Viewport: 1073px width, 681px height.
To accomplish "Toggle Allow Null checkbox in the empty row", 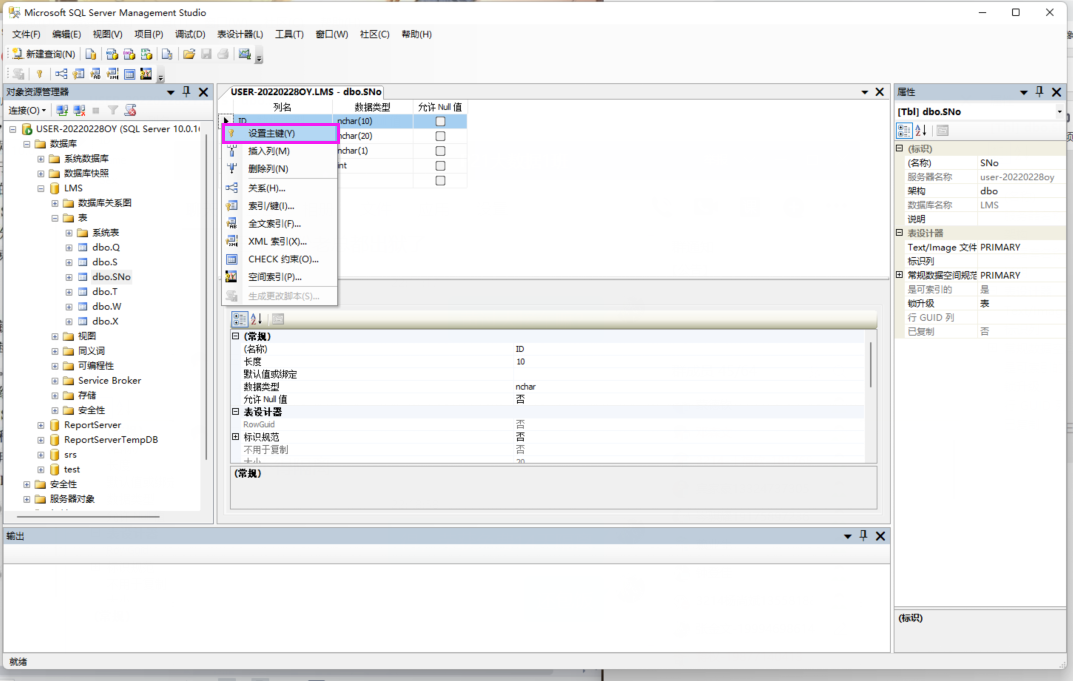I will pyautogui.click(x=440, y=181).
